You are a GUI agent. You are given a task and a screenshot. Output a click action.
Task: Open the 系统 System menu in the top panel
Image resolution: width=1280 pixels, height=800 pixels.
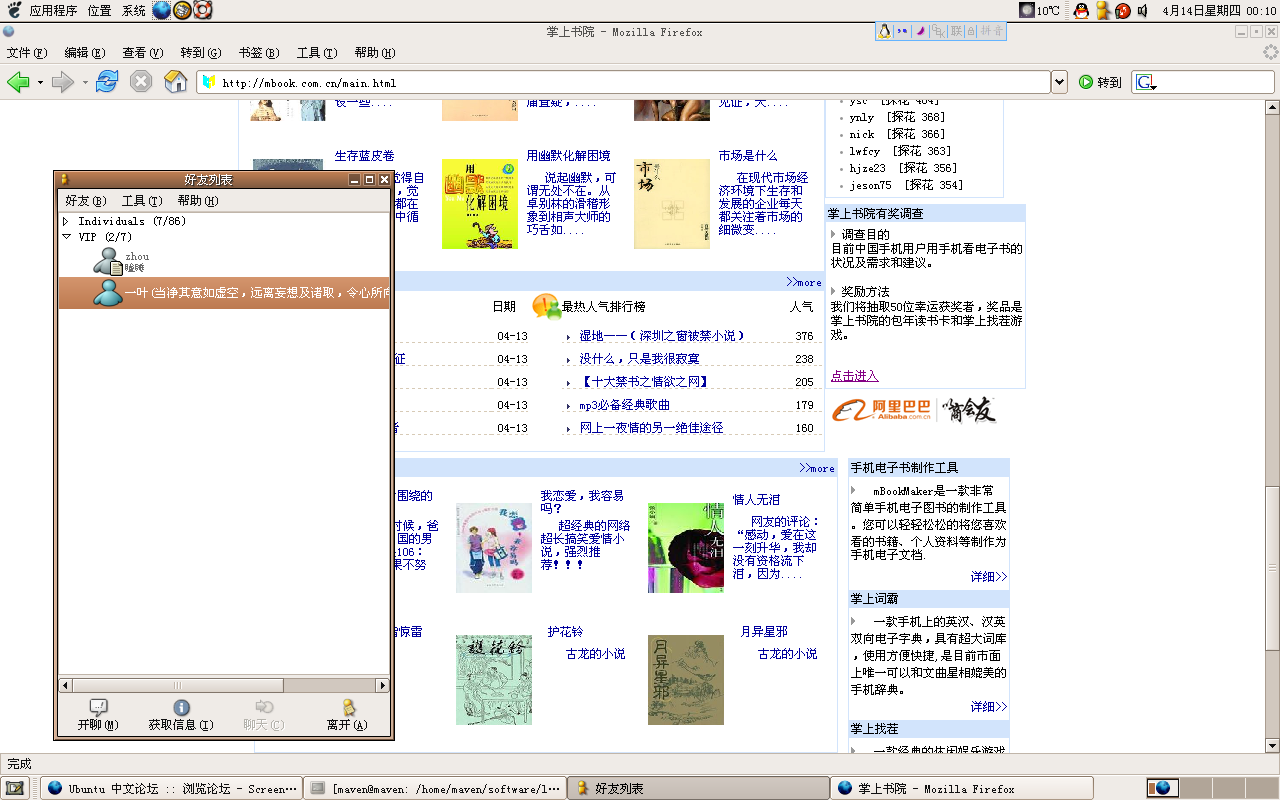[x=133, y=10]
